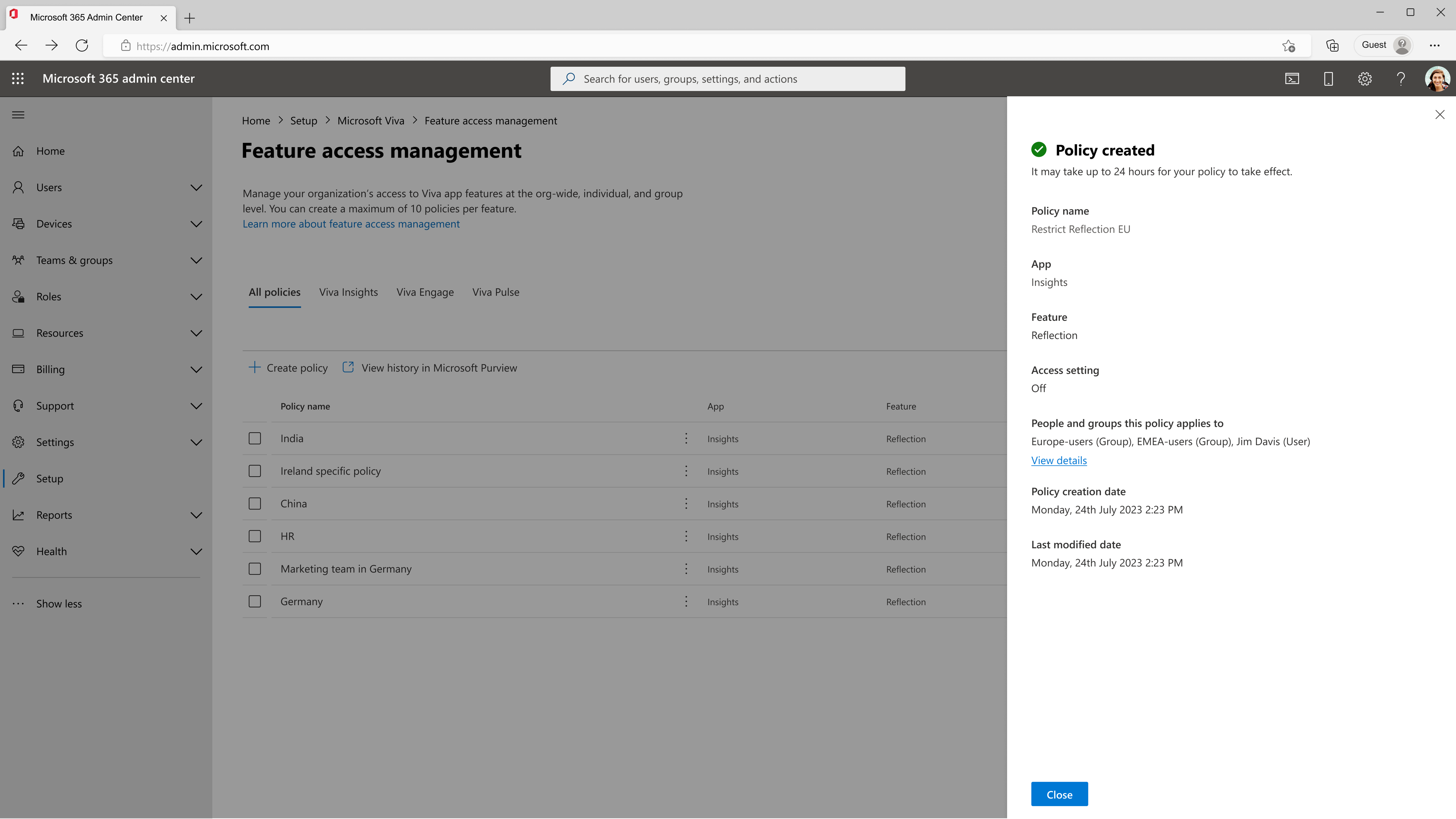This screenshot has width=1456, height=819.
Task: Open the Cloud Shell terminal icon
Action: [1292, 78]
